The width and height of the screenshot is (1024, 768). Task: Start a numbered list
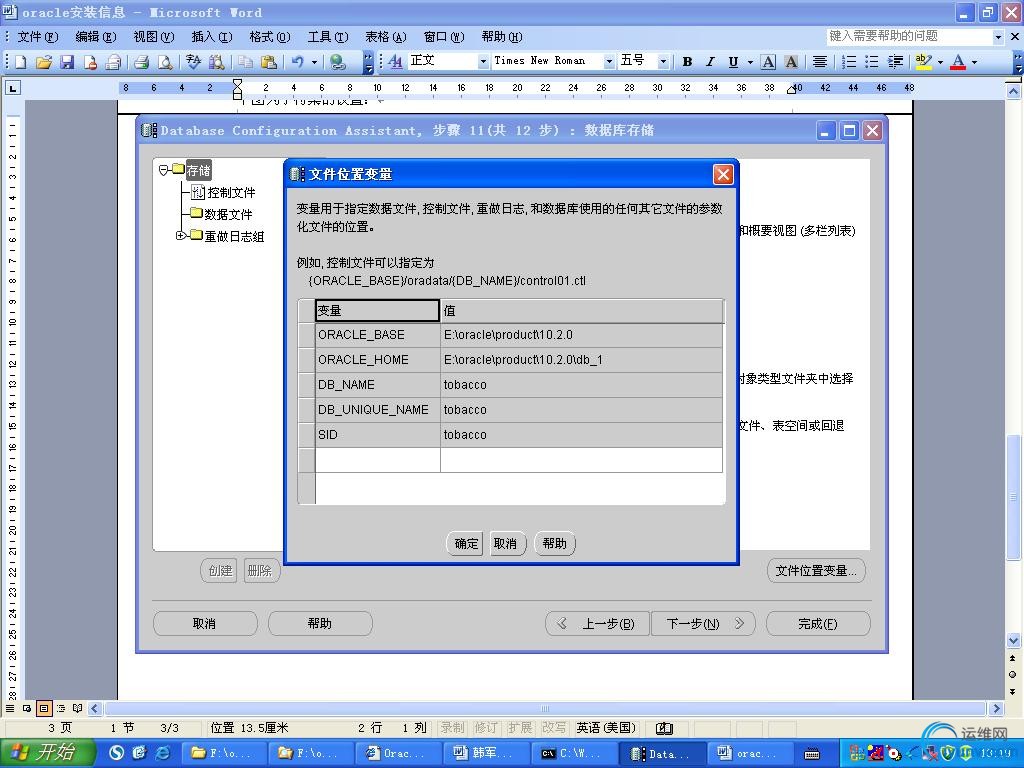[x=848, y=61]
